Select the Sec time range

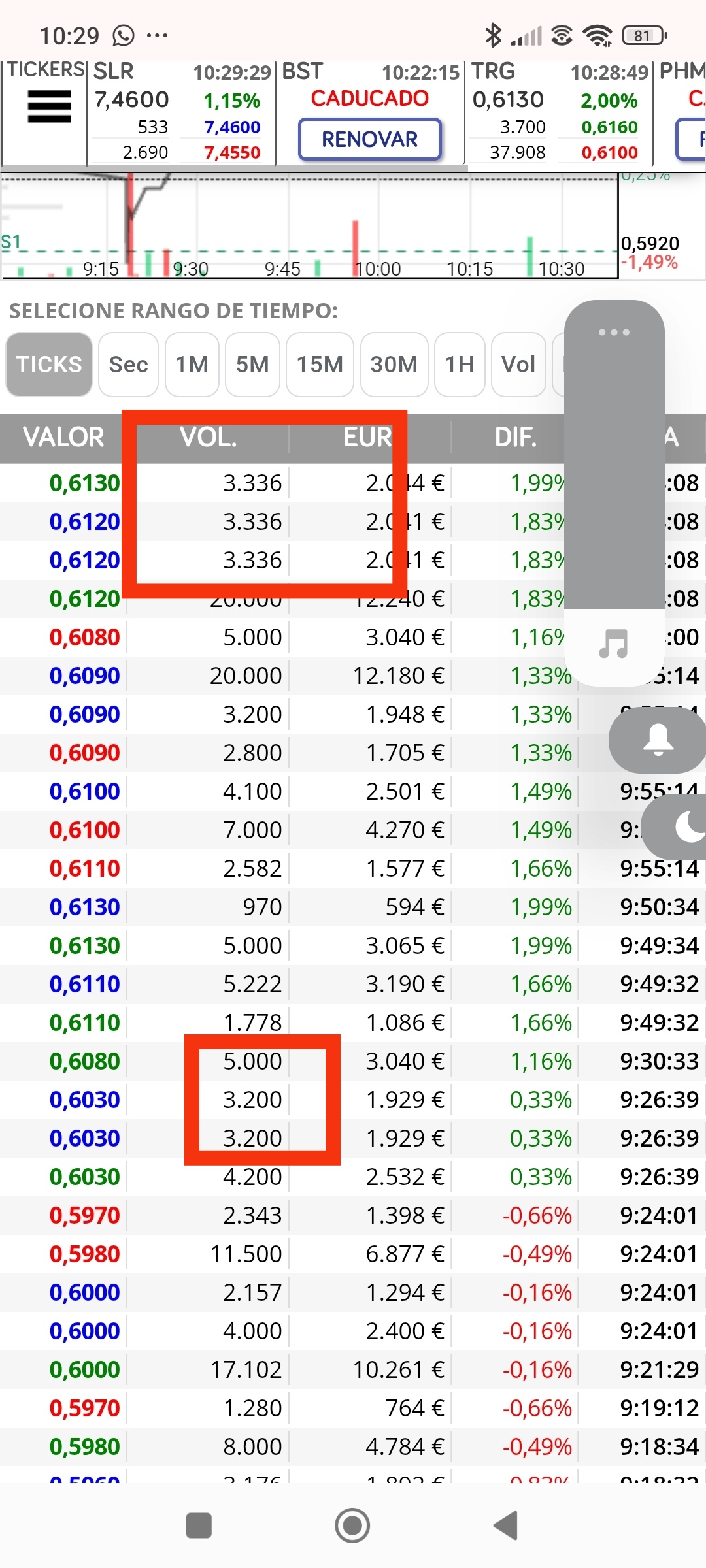[x=128, y=364]
